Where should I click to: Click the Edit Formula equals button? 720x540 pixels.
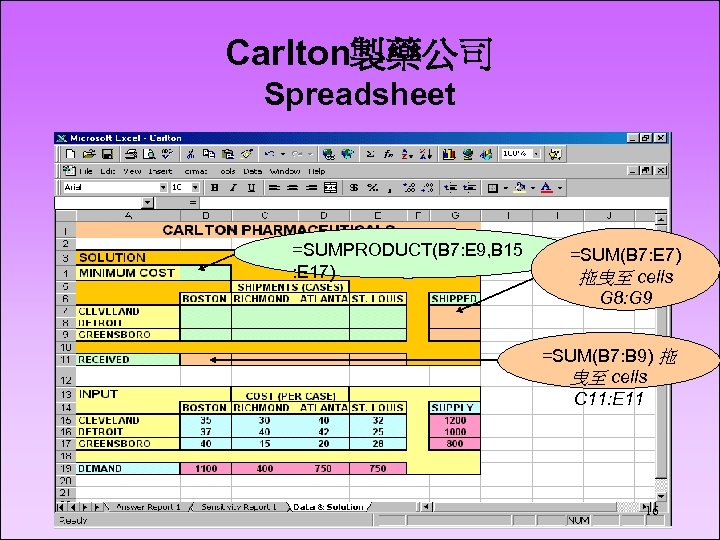pos(193,202)
